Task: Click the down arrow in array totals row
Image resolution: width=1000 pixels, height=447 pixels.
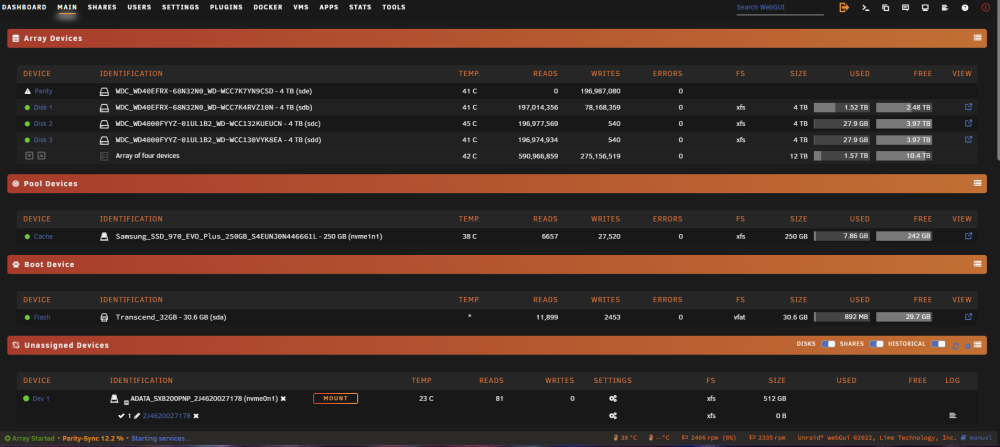Action: tap(29, 156)
